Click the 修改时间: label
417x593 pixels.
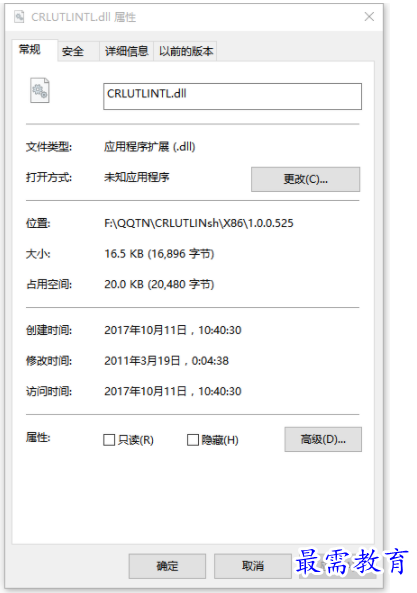(x=49, y=361)
